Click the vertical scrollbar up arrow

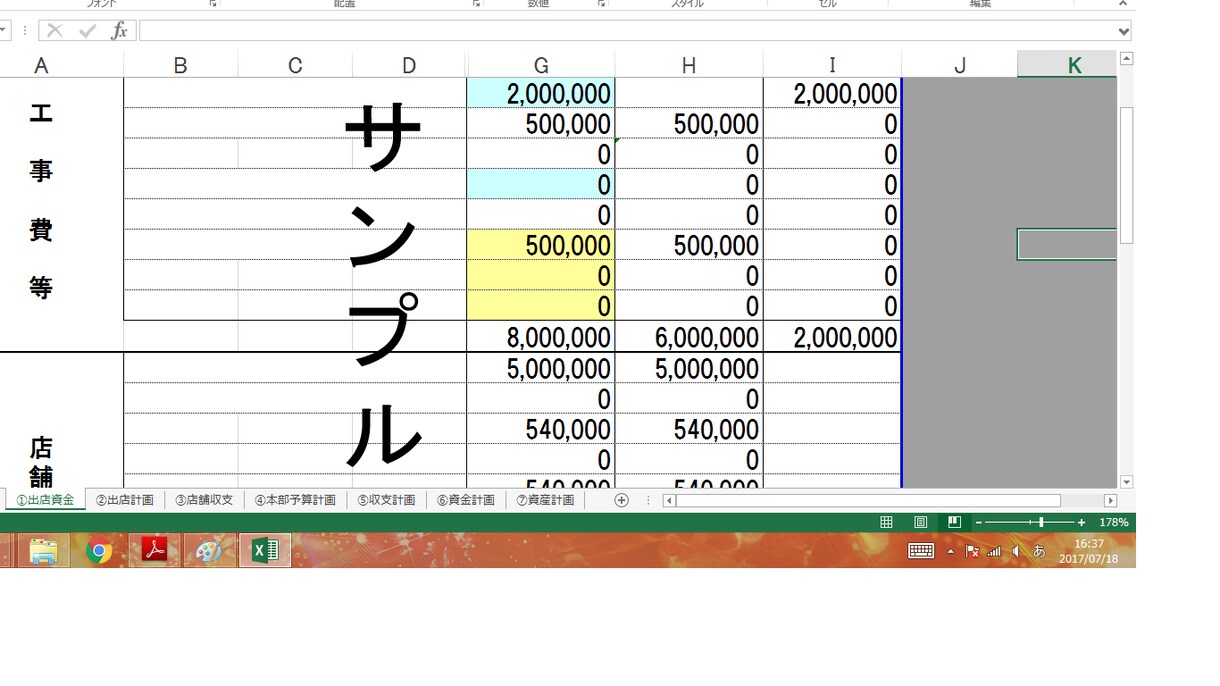pyautogui.click(x=1127, y=59)
